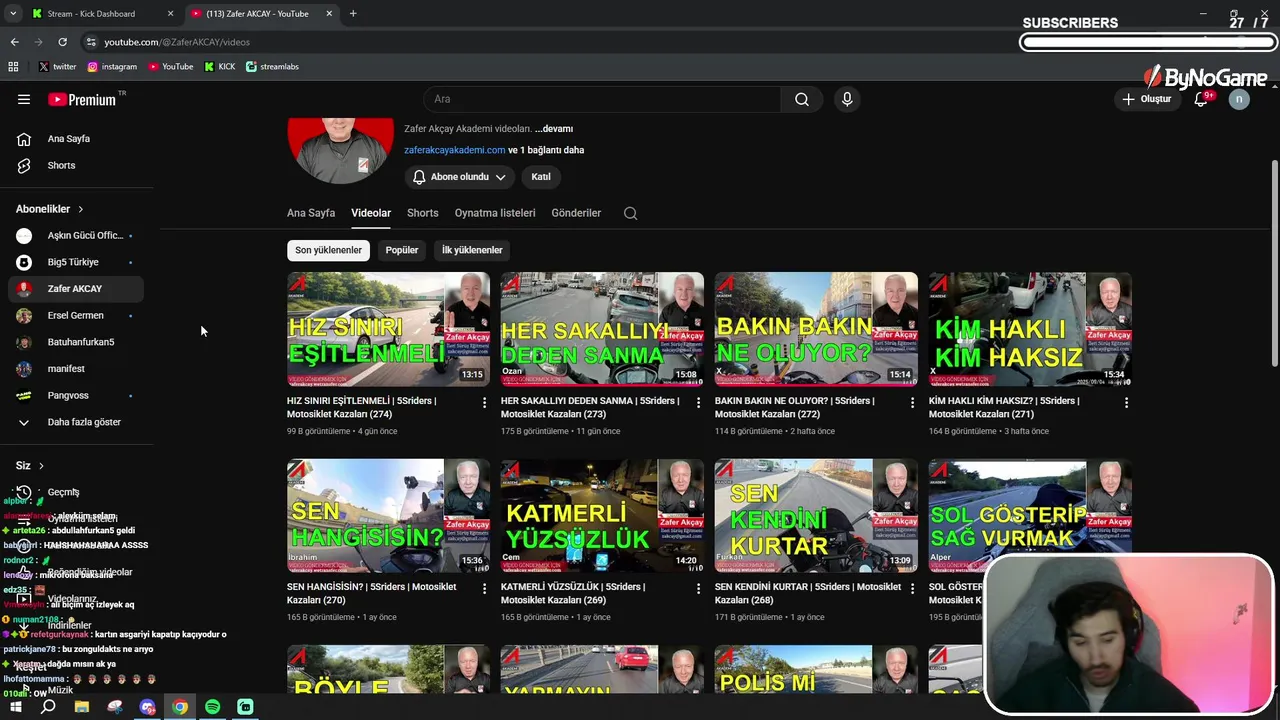Image resolution: width=1280 pixels, height=720 pixels.
Task: Open KICK bookmark
Action: [x=220, y=67]
